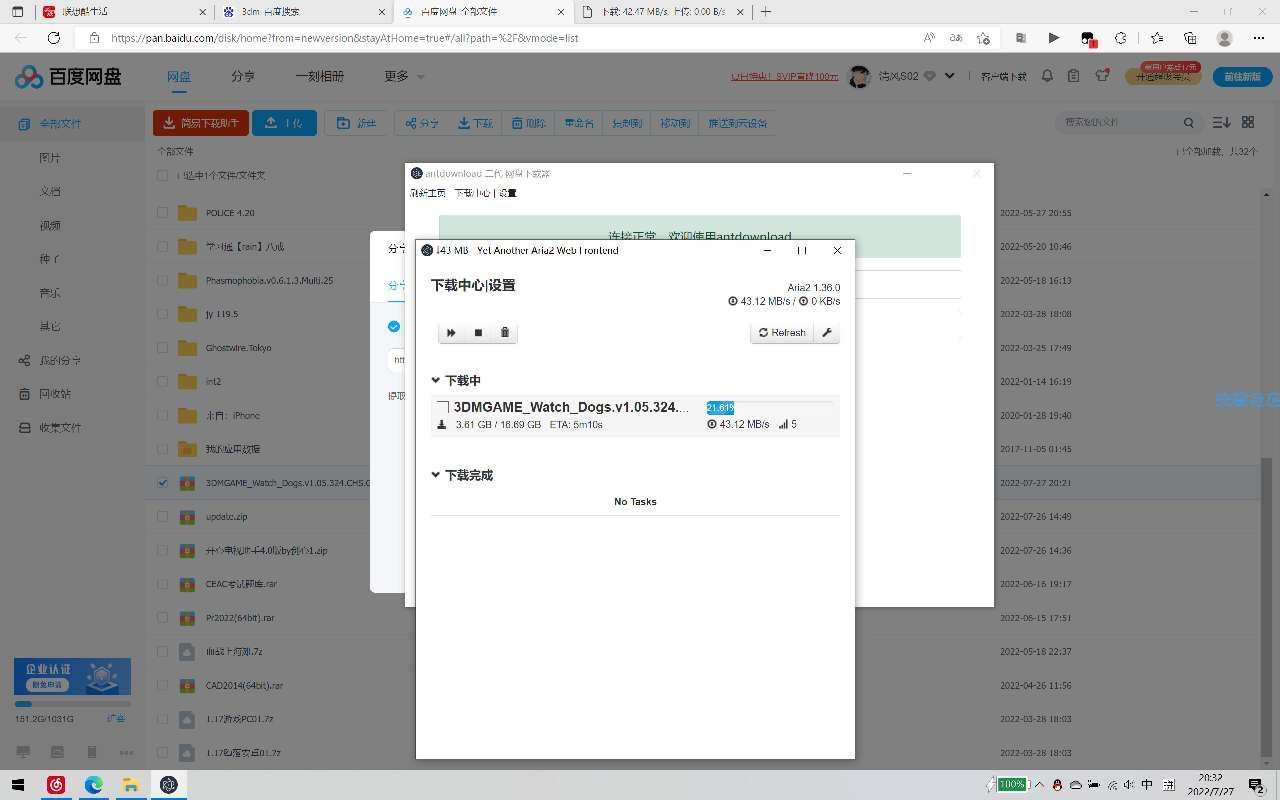This screenshot has width=1280, height=800.
Task: Click the trash delete button in Aria2 toolbar
Action: tap(504, 333)
